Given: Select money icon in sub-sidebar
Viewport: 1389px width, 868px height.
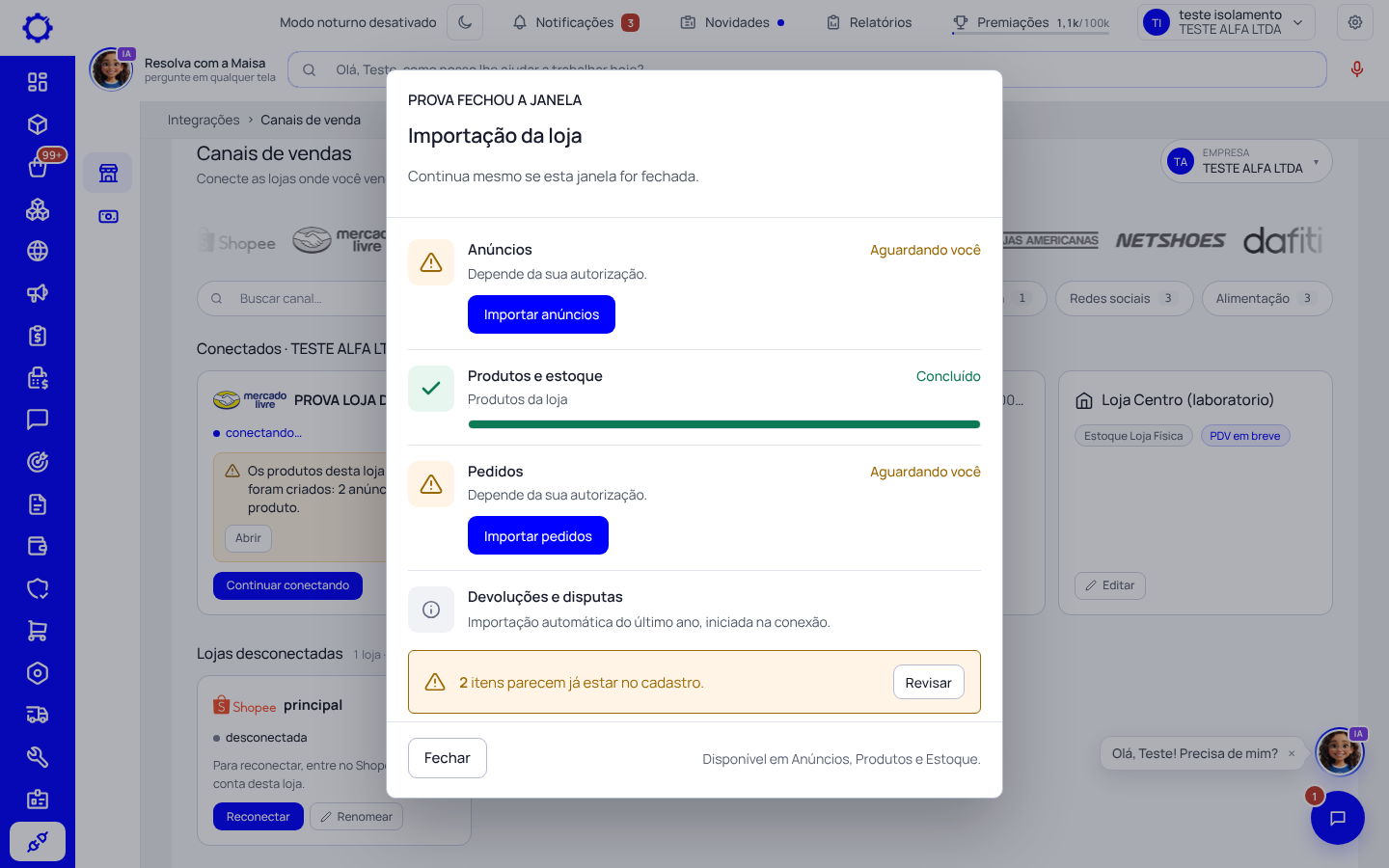Looking at the screenshot, I should tap(108, 216).
